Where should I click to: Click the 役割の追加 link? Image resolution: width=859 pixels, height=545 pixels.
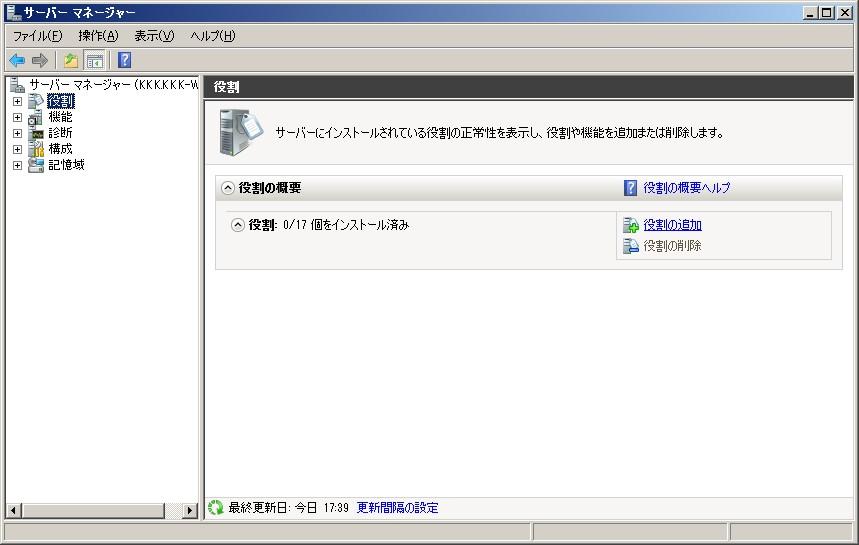[672, 225]
